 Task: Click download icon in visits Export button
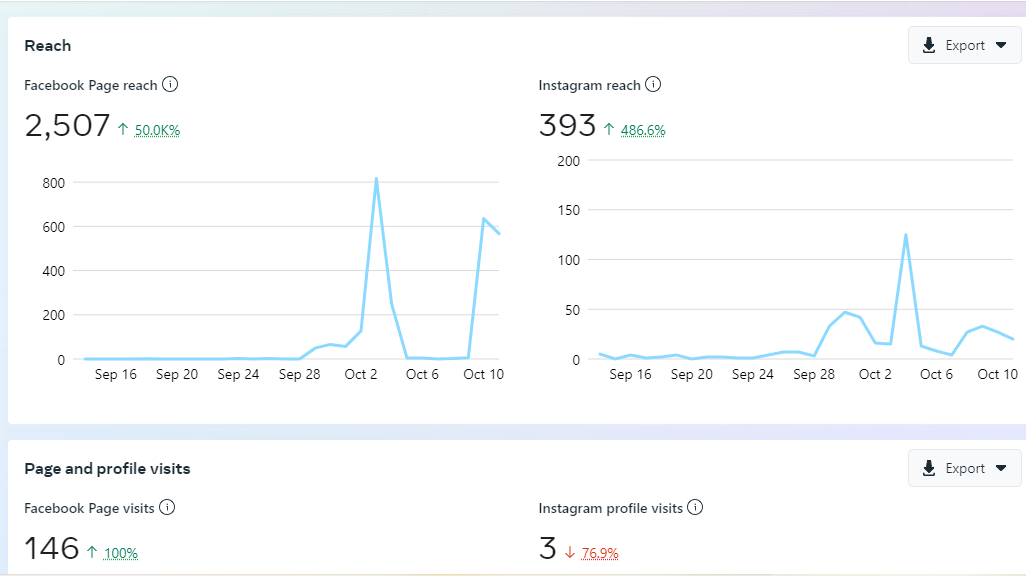929,468
